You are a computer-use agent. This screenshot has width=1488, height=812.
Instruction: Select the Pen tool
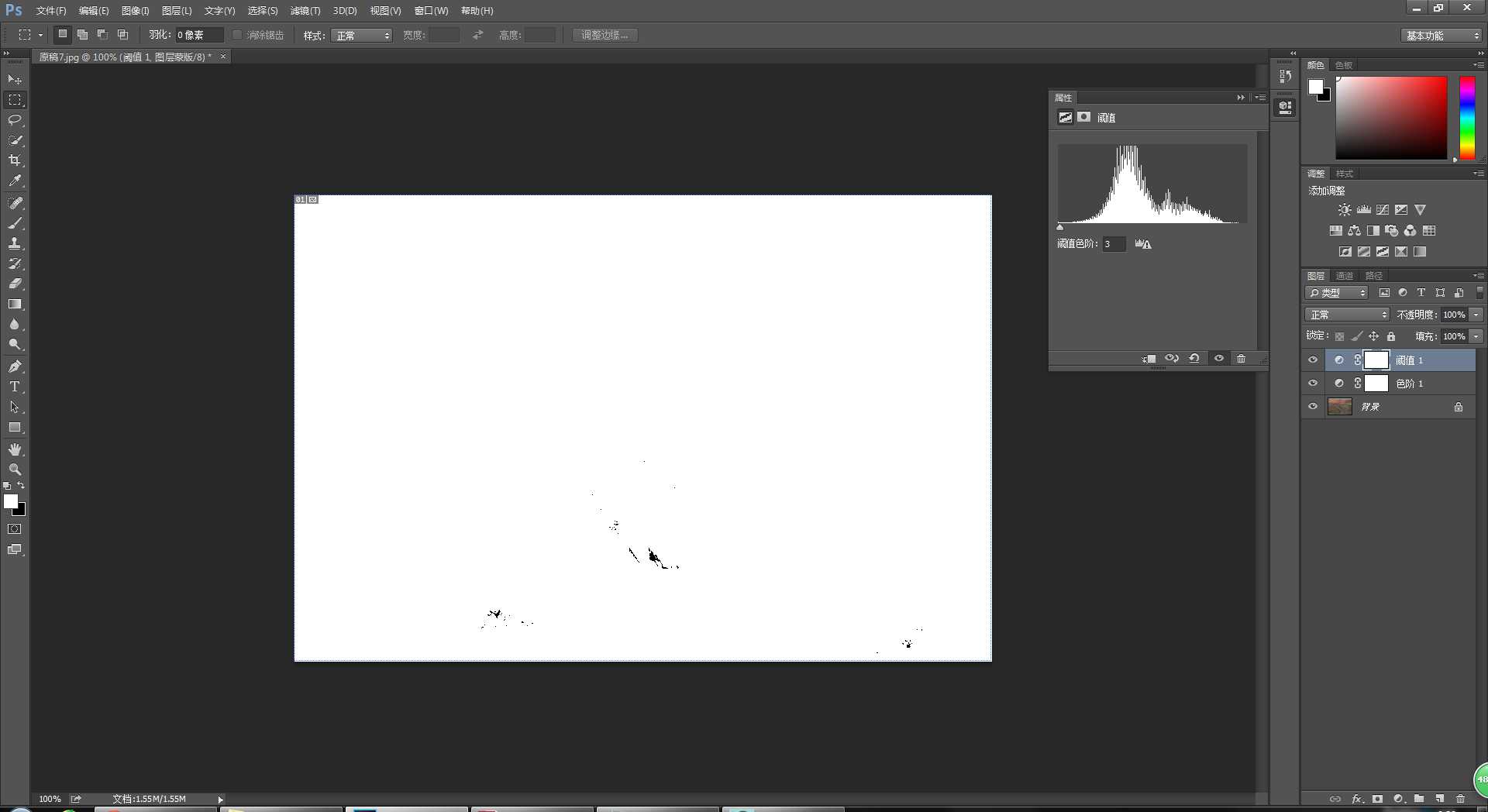[x=15, y=366]
